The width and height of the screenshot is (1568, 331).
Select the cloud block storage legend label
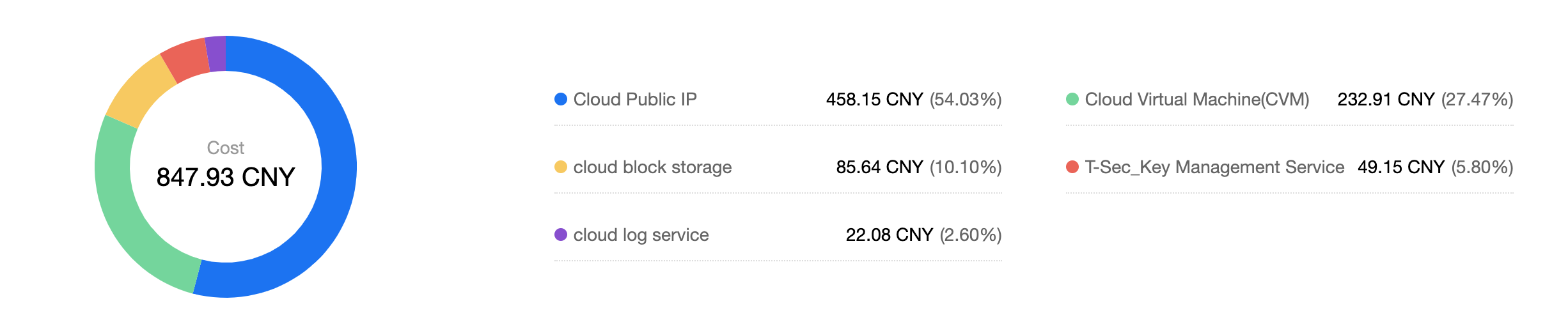point(652,167)
